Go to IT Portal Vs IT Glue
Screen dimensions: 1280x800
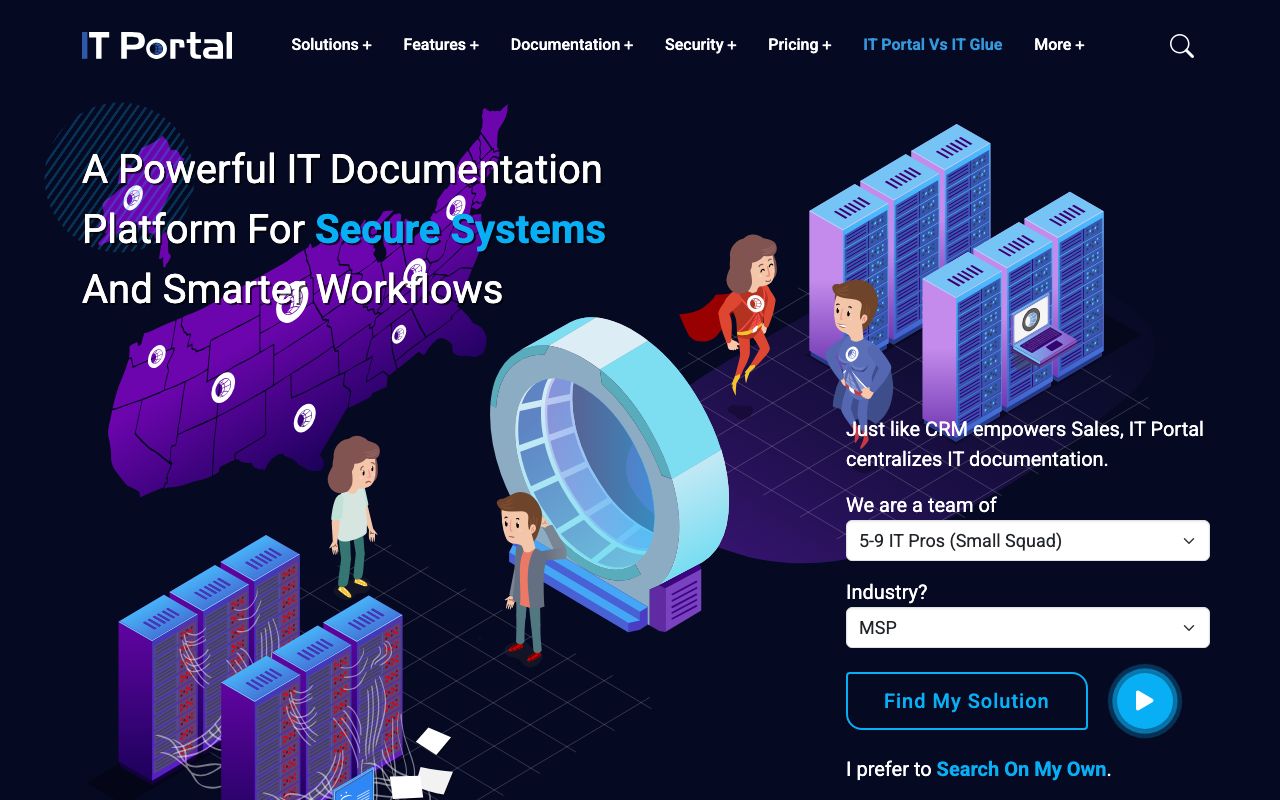(x=933, y=45)
